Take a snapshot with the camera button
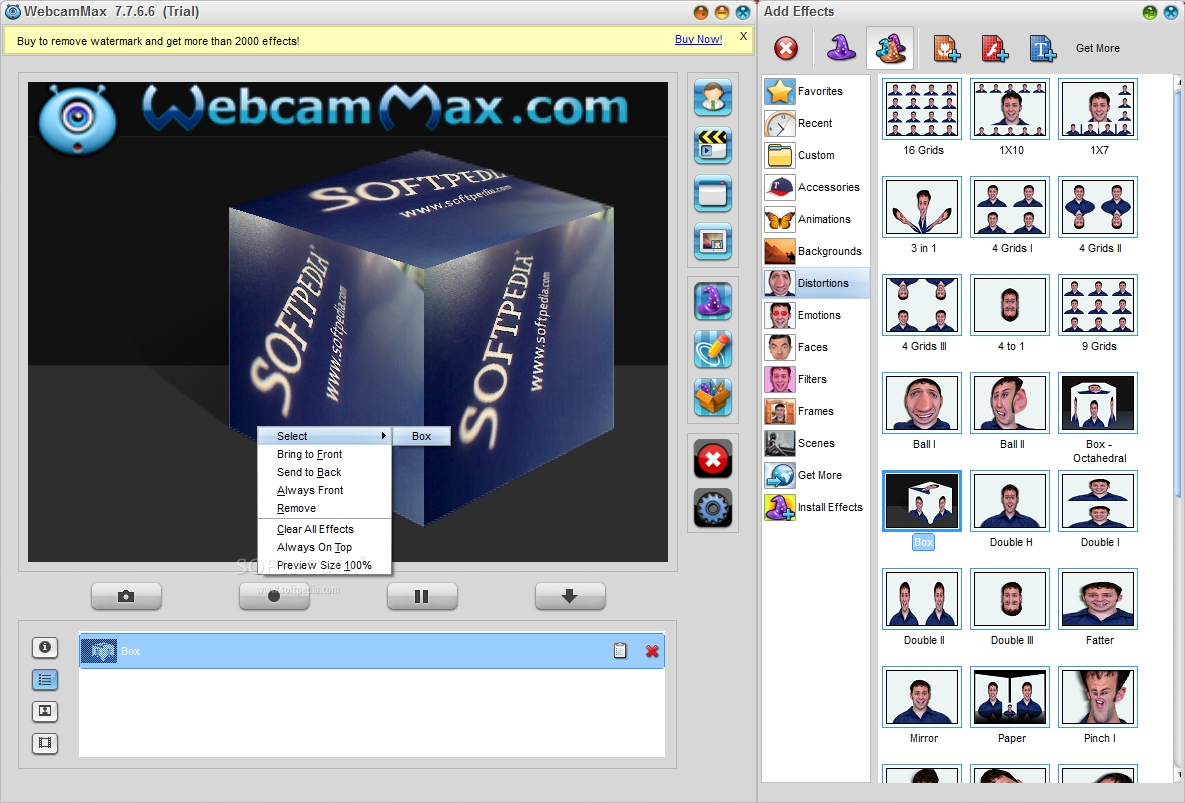Image resolution: width=1185 pixels, height=803 pixels. [126, 596]
